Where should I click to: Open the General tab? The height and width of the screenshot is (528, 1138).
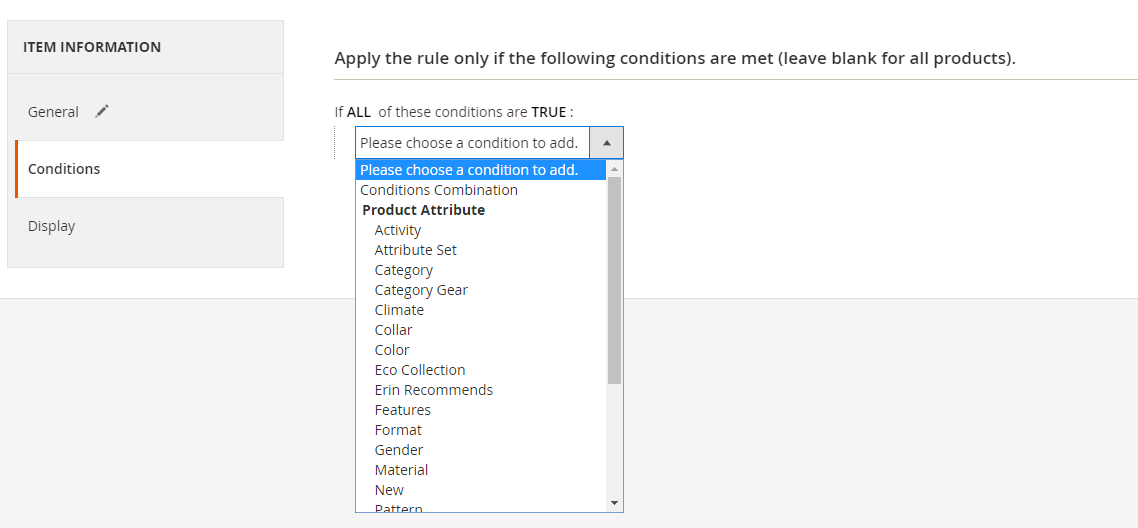54,112
